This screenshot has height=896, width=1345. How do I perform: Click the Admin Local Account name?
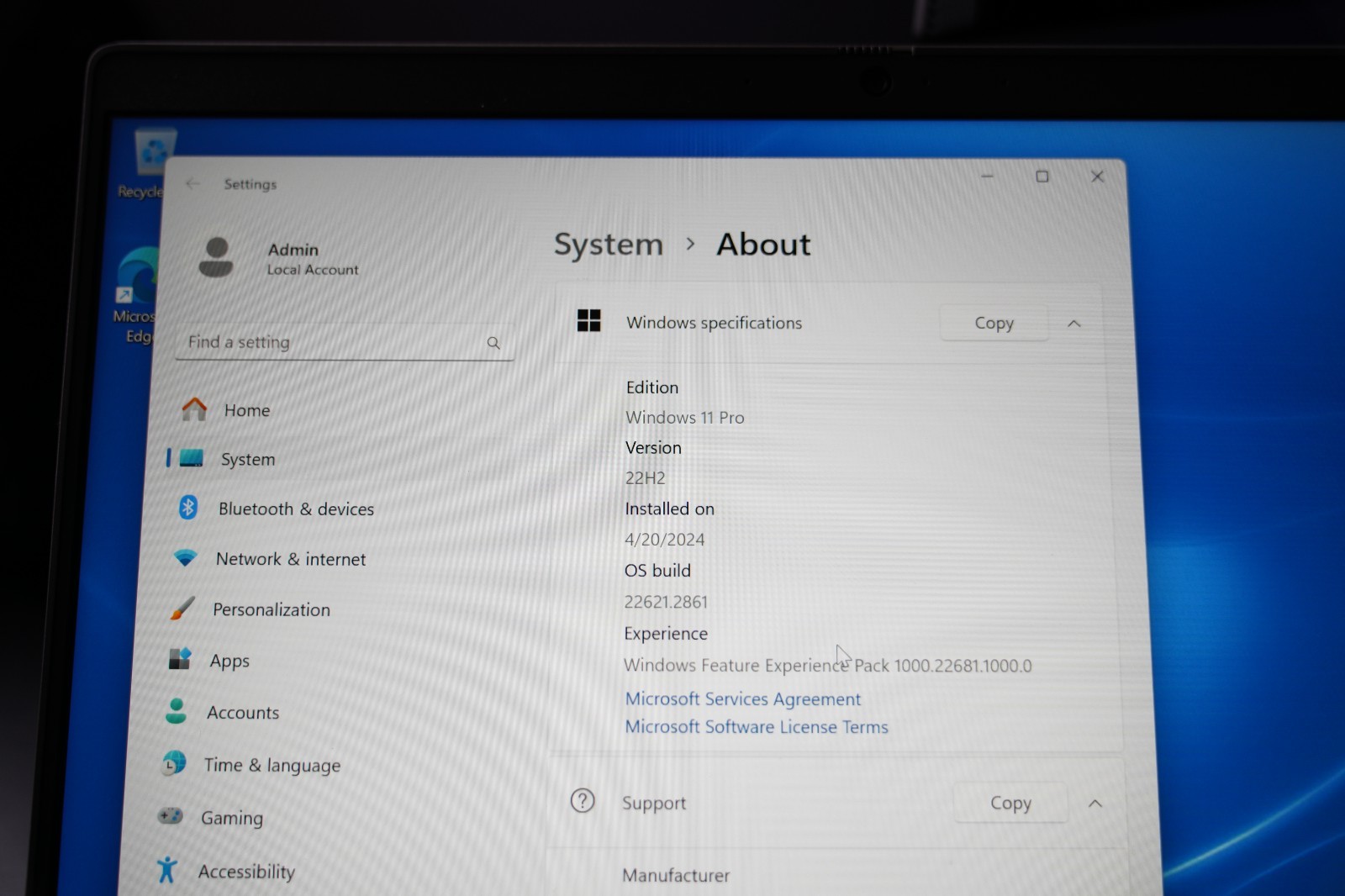coord(313,259)
